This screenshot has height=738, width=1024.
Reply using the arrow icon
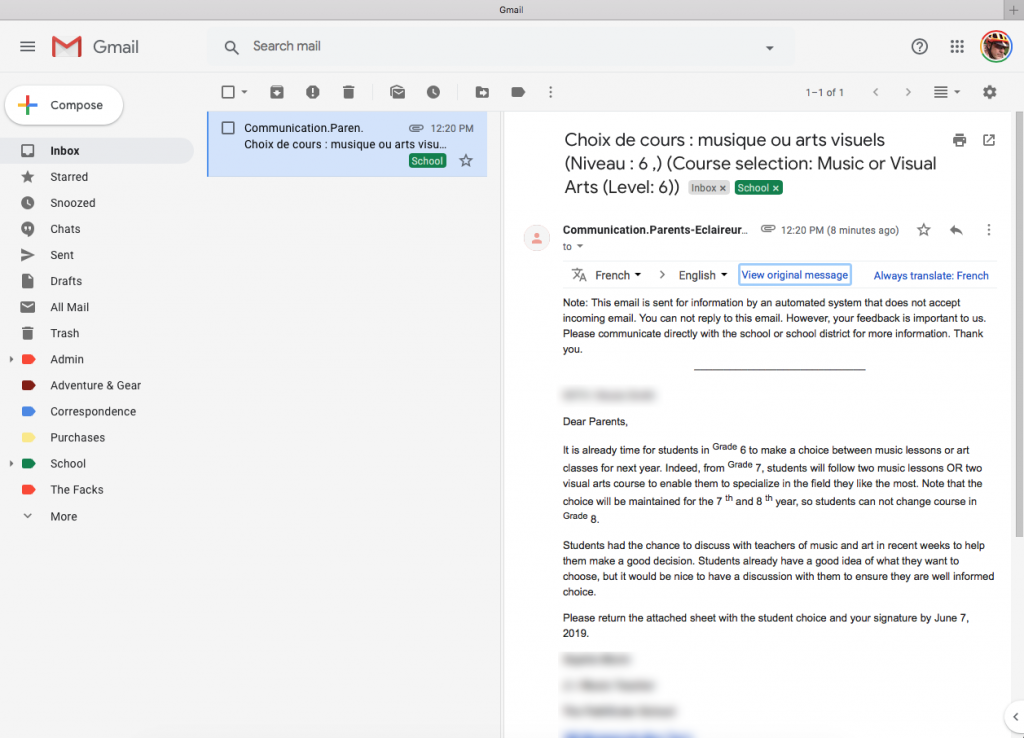[956, 230]
